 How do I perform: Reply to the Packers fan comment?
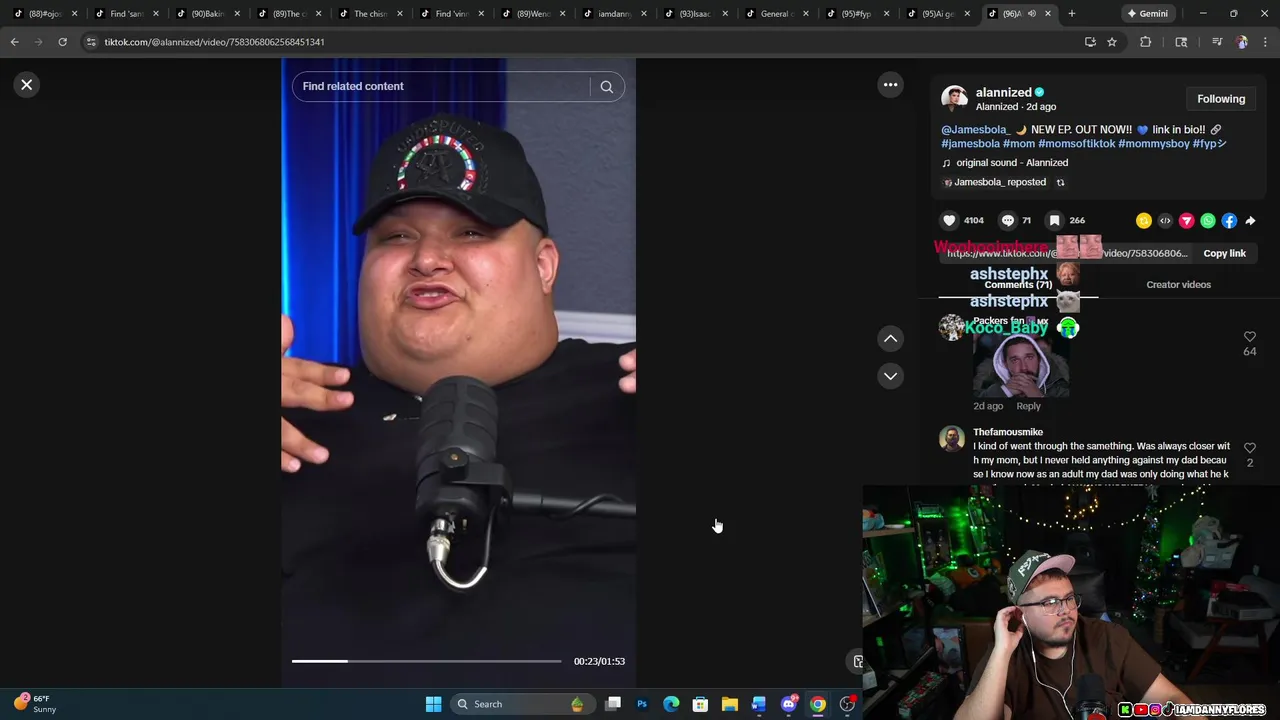1028,406
